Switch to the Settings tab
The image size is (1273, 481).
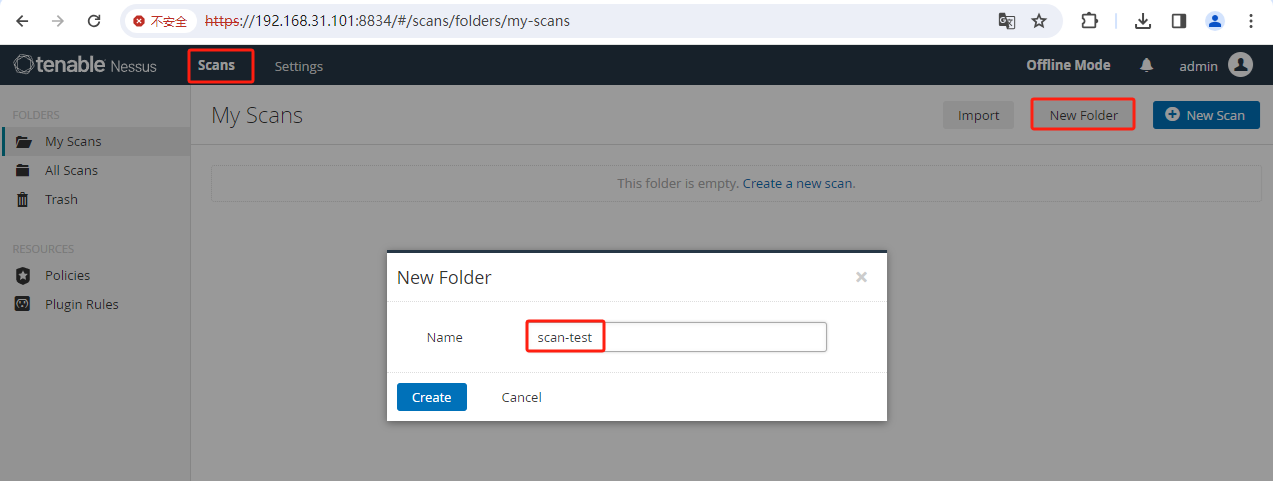coord(299,66)
